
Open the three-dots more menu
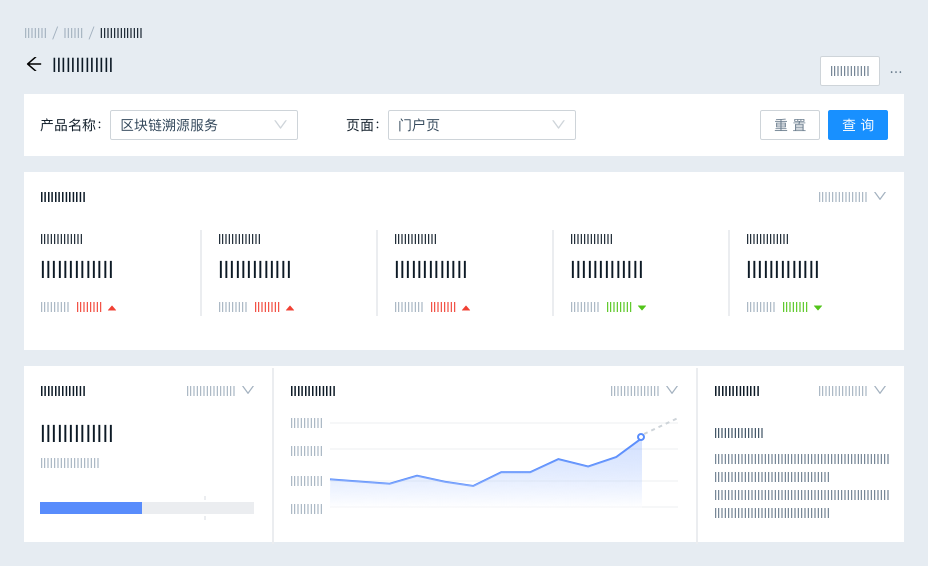(896, 72)
